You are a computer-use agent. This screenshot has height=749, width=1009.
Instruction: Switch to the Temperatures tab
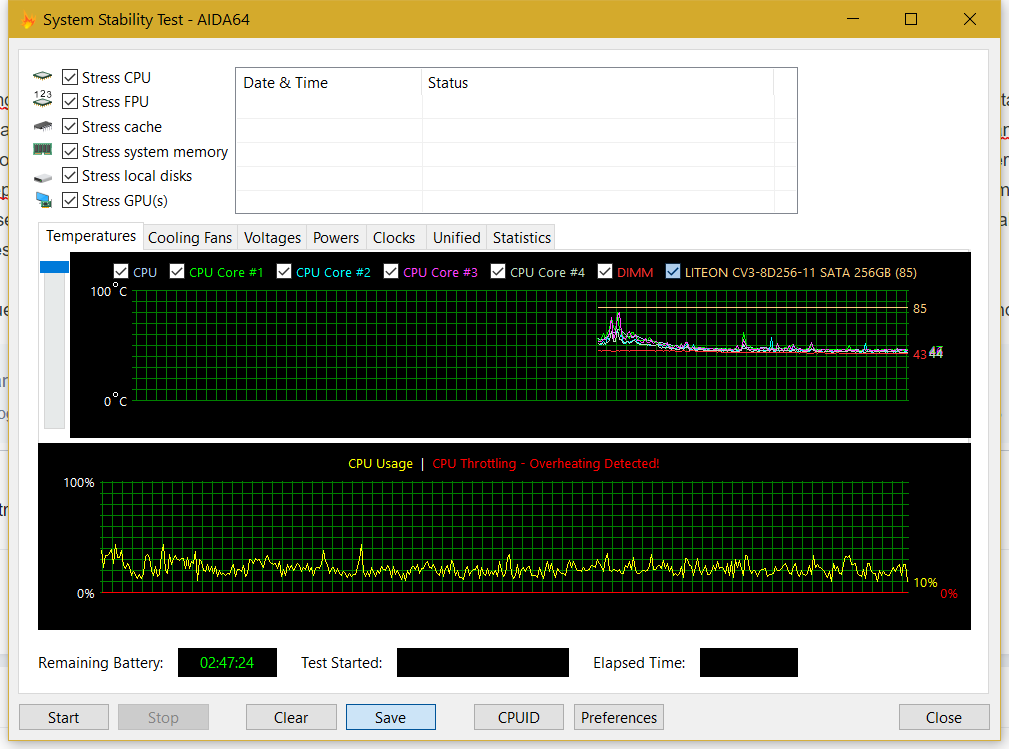pos(91,236)
